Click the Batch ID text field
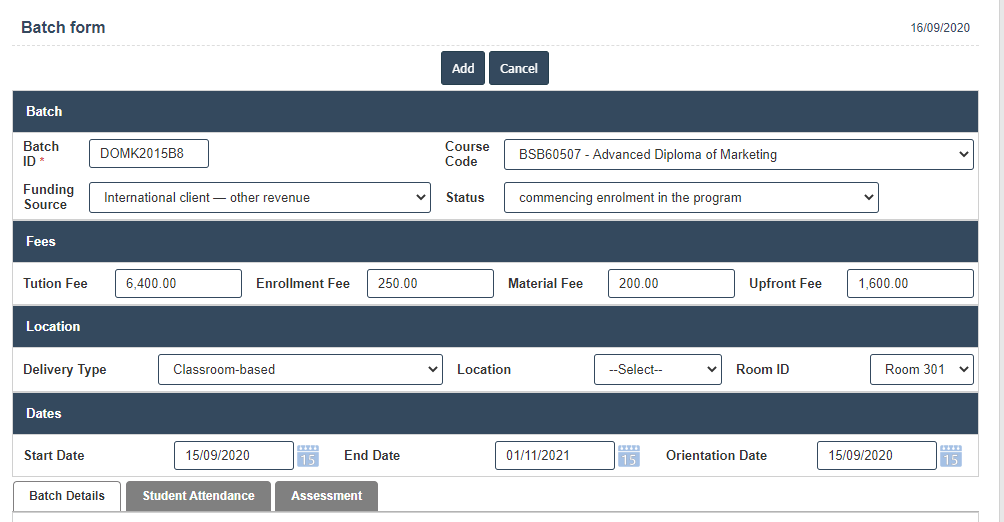The image size is (1004, 522). coord(149,154)
